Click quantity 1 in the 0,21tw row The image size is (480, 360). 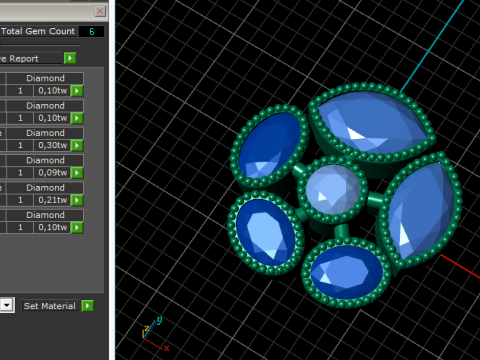click(x=20, y=200)
